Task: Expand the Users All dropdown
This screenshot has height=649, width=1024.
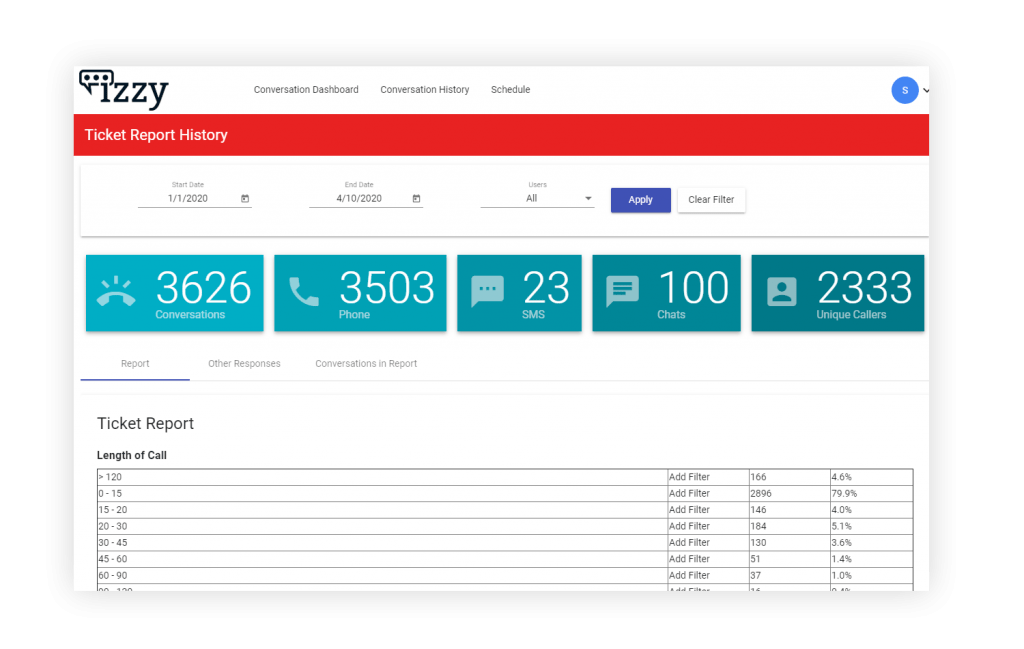Action: tap(537, 199)
